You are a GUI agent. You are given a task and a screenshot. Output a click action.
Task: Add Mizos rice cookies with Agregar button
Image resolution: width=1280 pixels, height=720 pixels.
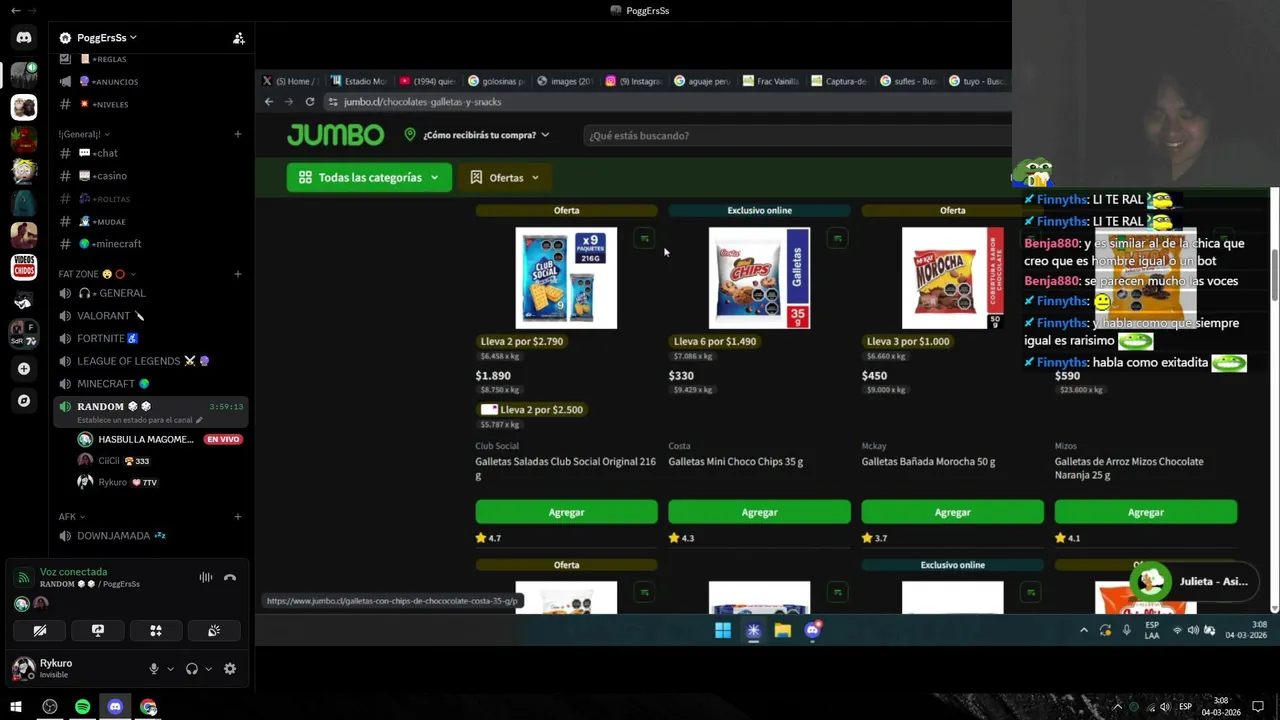1146,512
